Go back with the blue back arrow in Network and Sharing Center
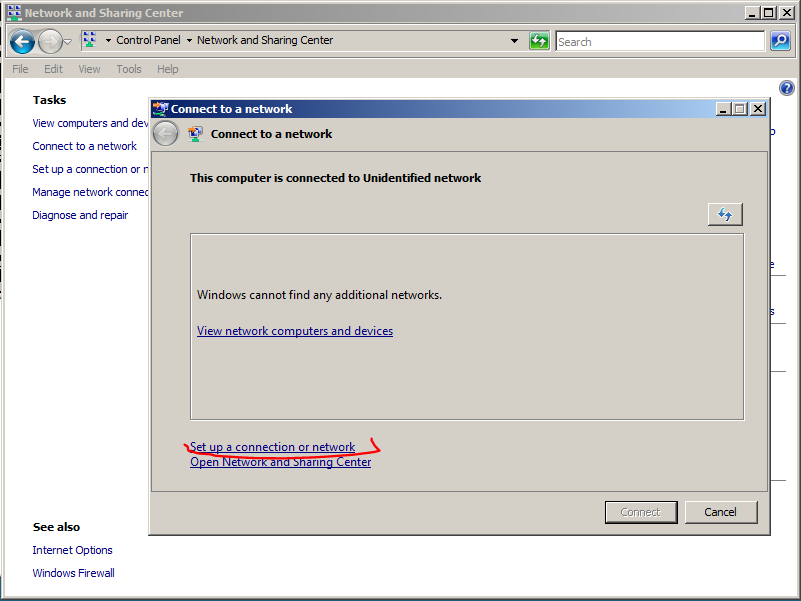Screen dimensions: 801x601 pyautogui.click(x=22, y=41)
